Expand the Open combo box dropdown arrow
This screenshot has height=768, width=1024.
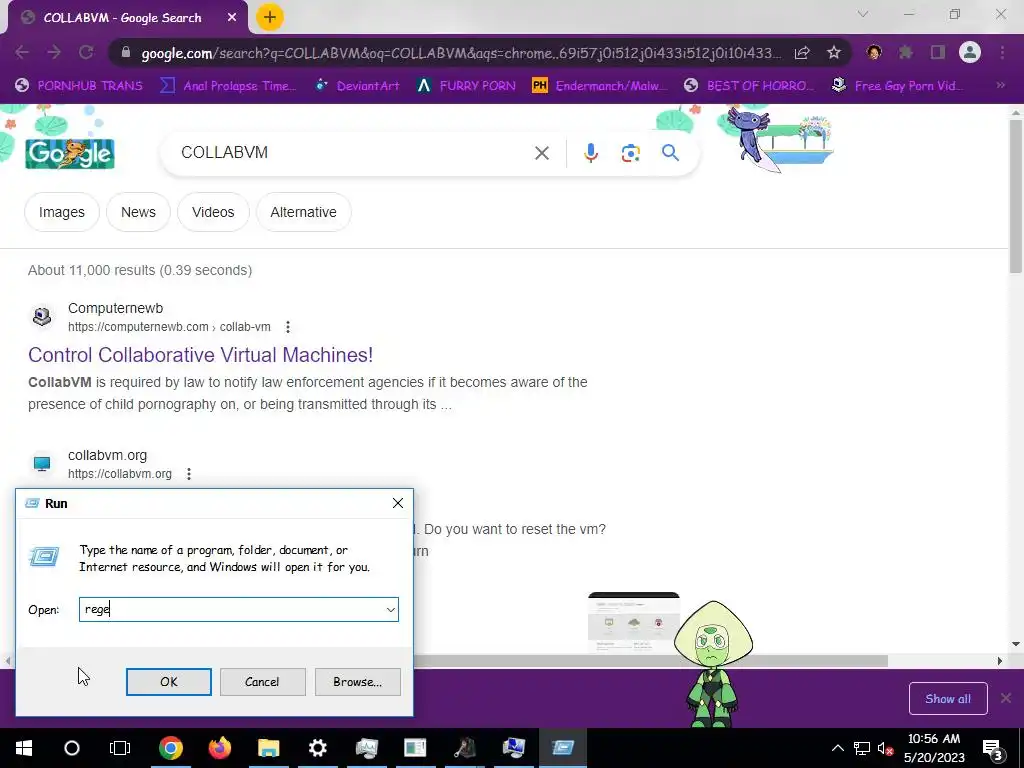click(391, 610)
